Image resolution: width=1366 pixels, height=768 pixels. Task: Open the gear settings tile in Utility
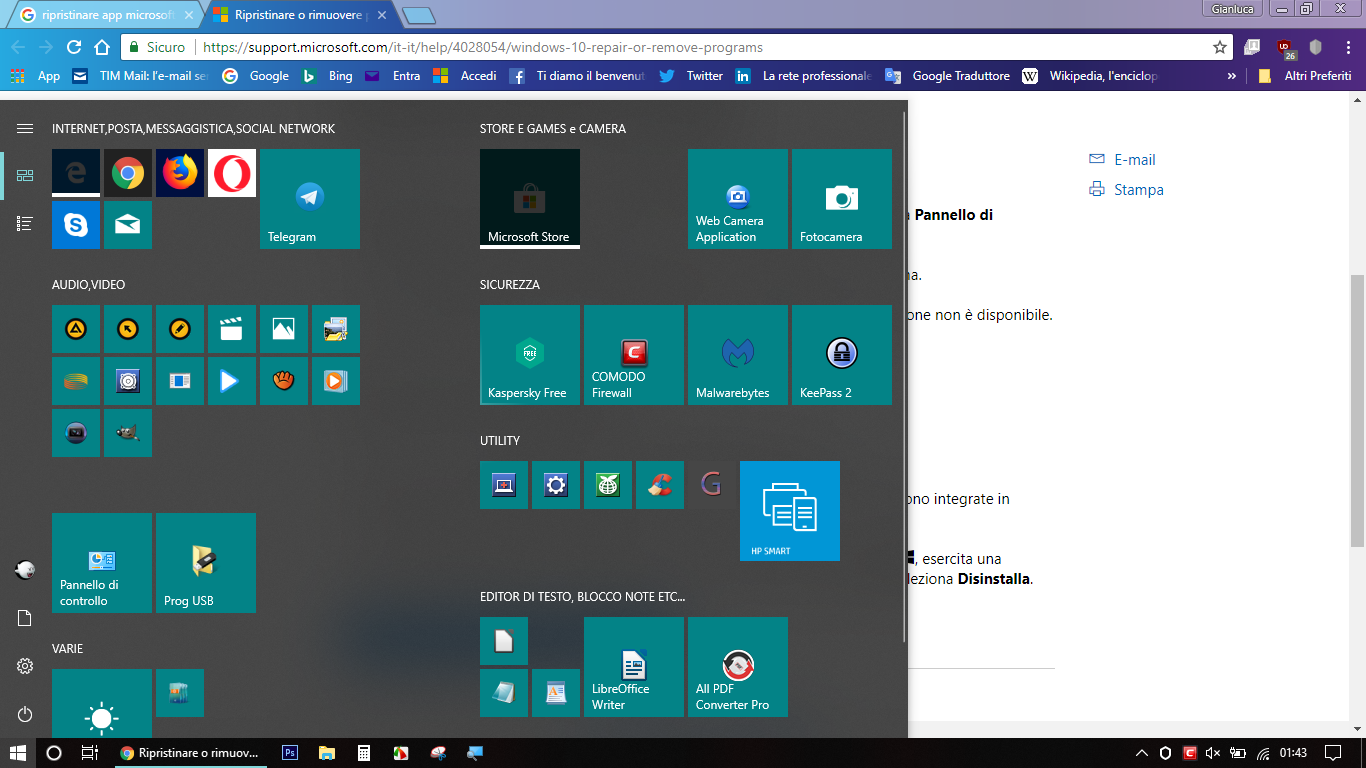pos(556,485)
